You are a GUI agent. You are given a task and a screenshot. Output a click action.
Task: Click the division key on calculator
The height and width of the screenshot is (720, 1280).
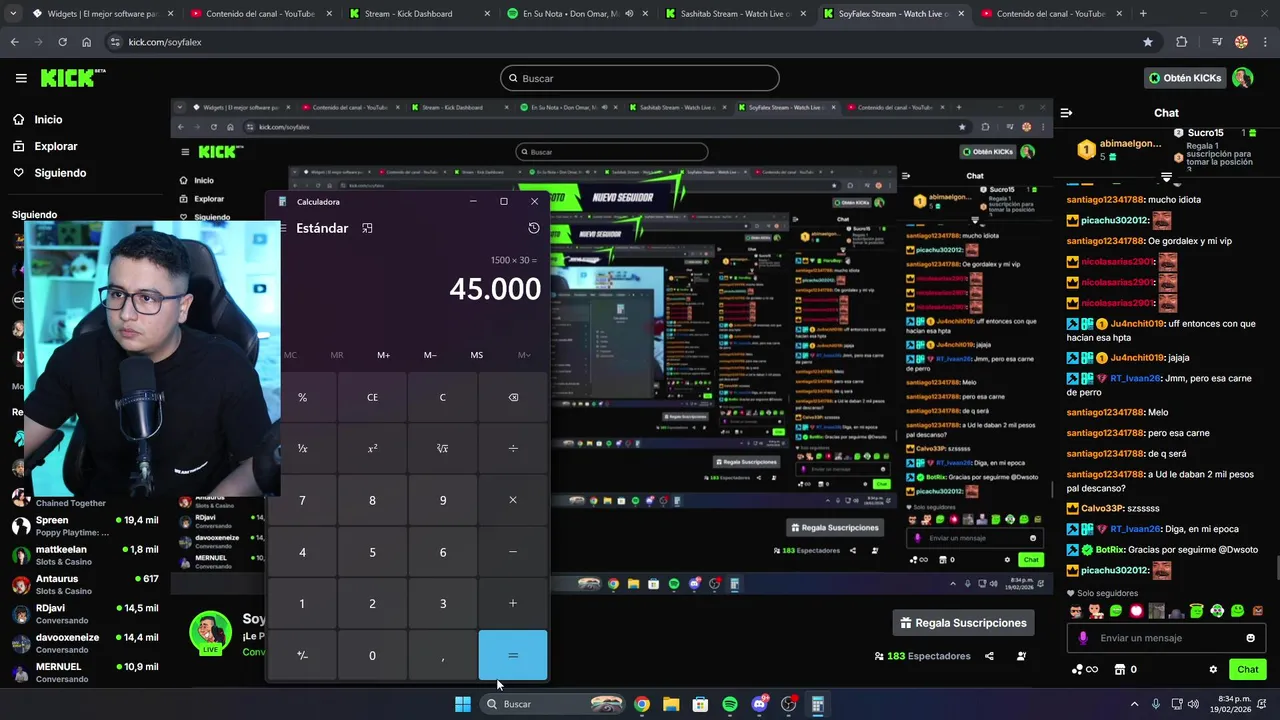point(513,449)
